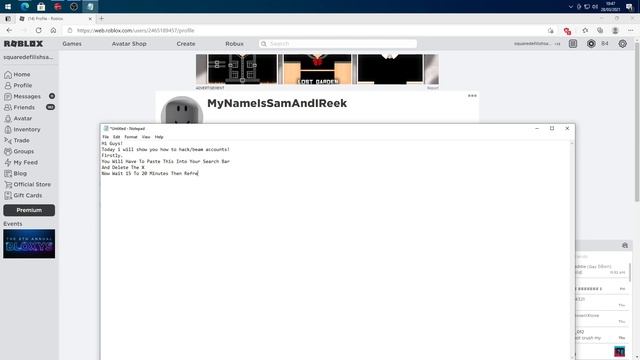This screenshot has height=360, width=640.
Task: Open the Roblox chat panel settings icon
Action: 625,245
